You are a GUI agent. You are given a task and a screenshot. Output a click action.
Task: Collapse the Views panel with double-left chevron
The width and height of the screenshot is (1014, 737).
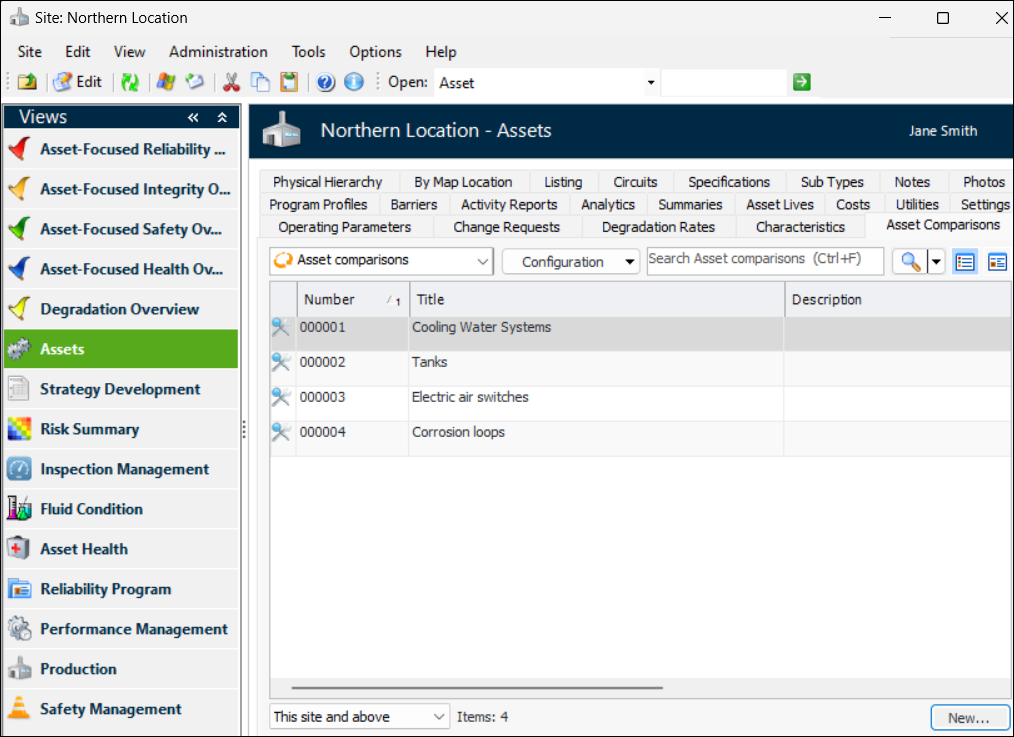point(193,117)
